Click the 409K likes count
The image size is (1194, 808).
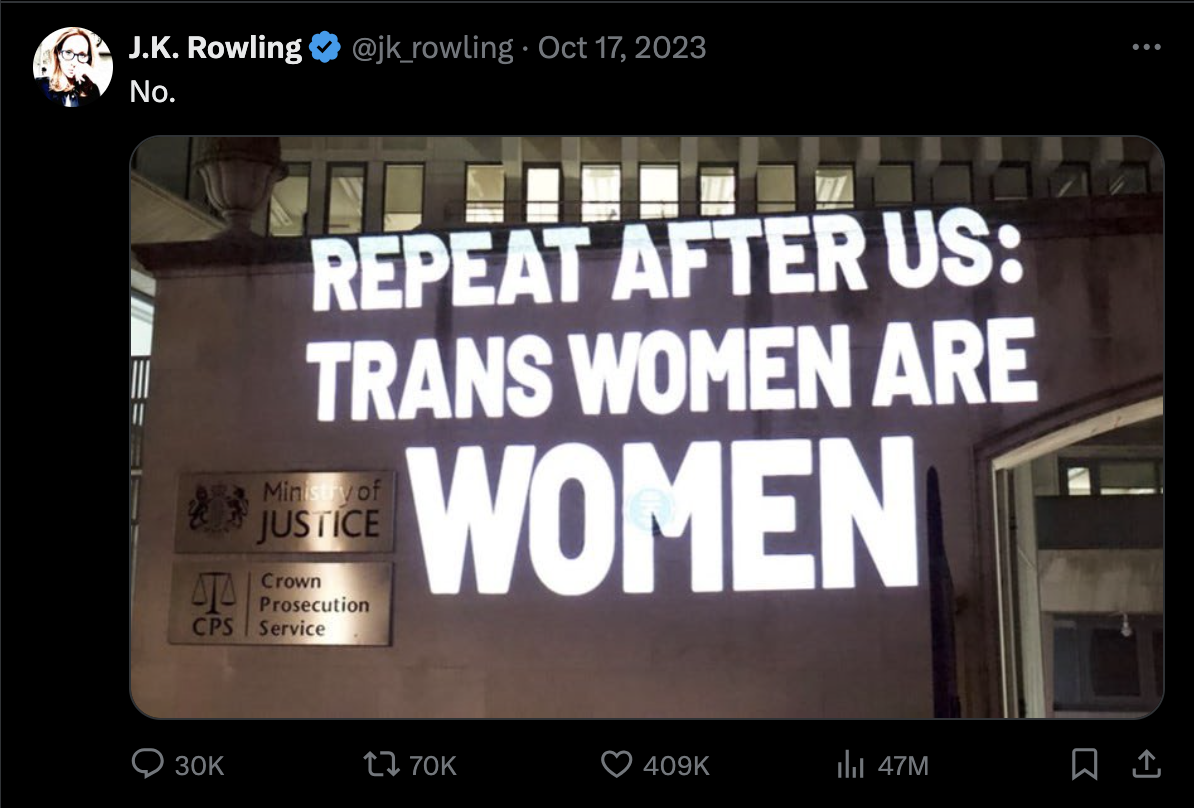click(x=676, y=765)
